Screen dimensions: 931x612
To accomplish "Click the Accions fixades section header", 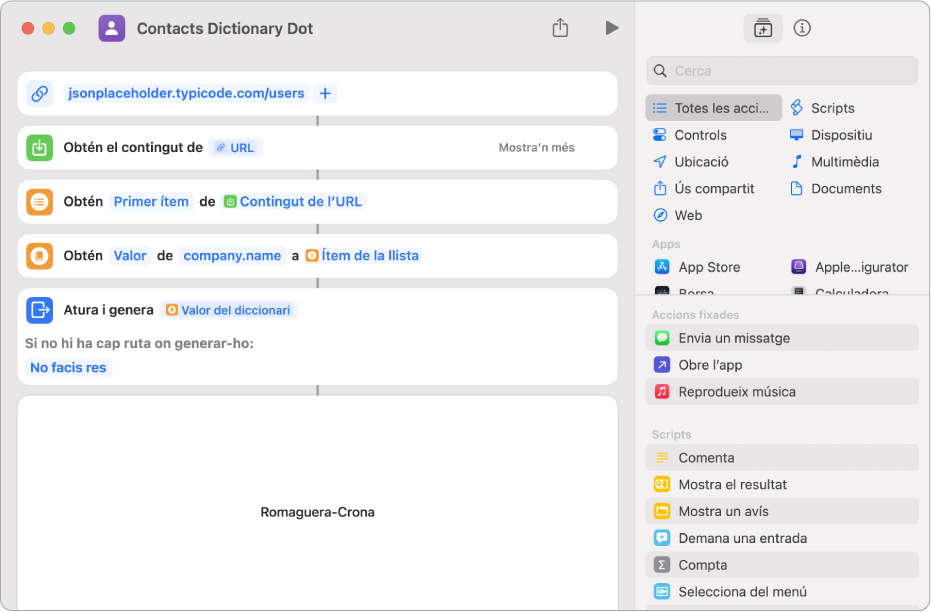I will (x=695, y=315).
